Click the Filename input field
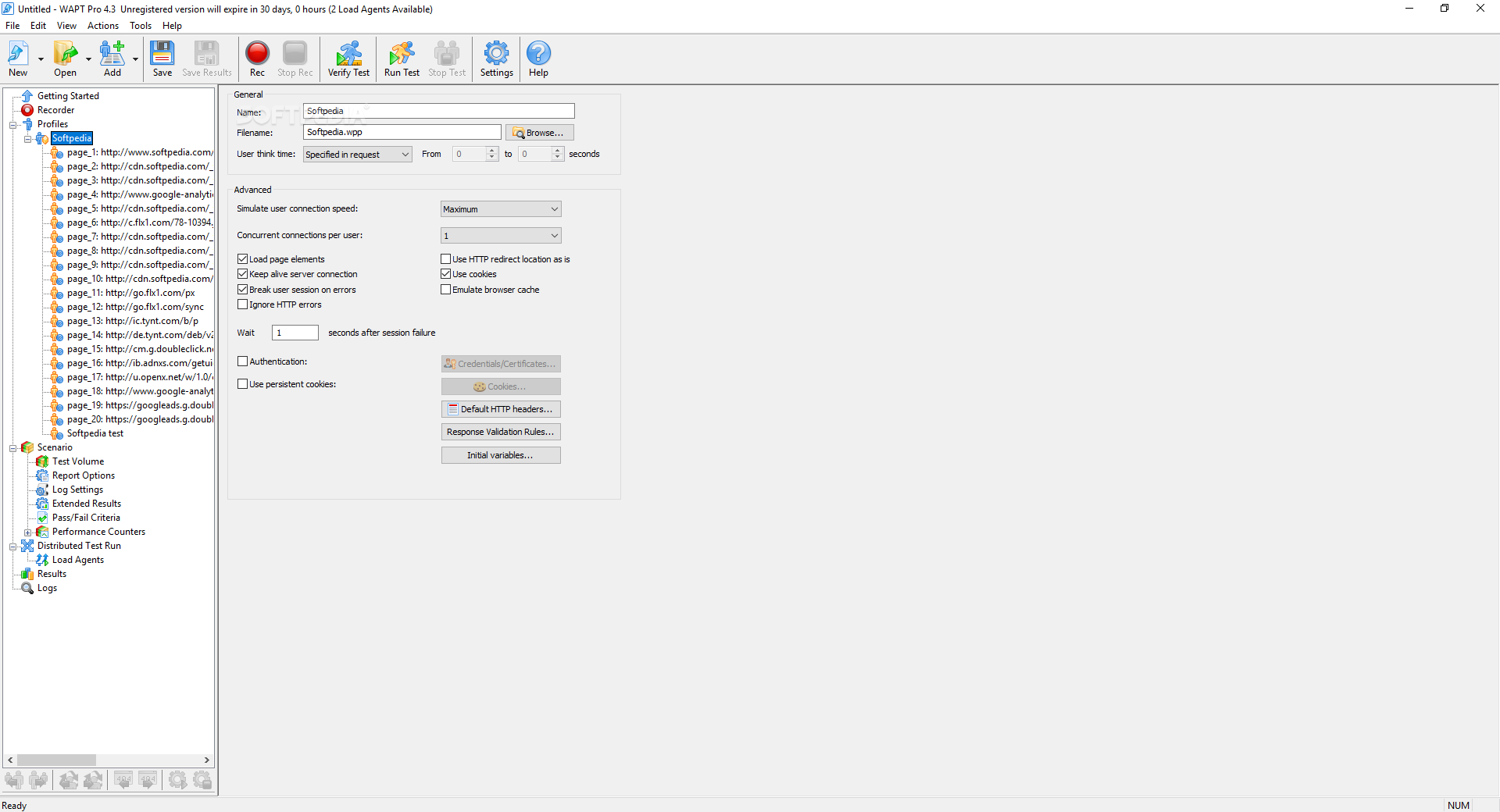Screen dimensions: 1500x812 (x=402, y=133)
